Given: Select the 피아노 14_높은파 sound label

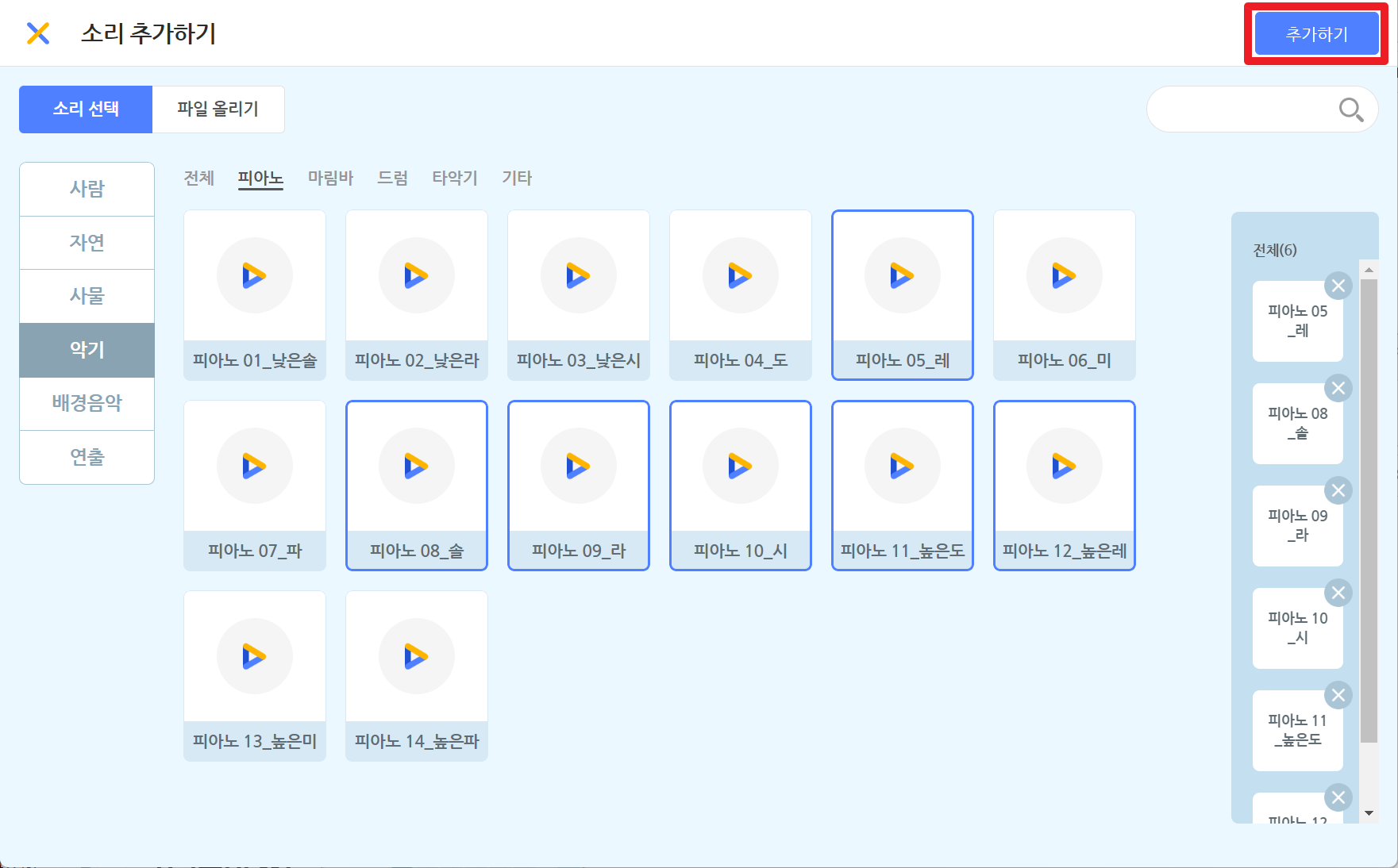Looking at the screenshot, I should (417, 741).
